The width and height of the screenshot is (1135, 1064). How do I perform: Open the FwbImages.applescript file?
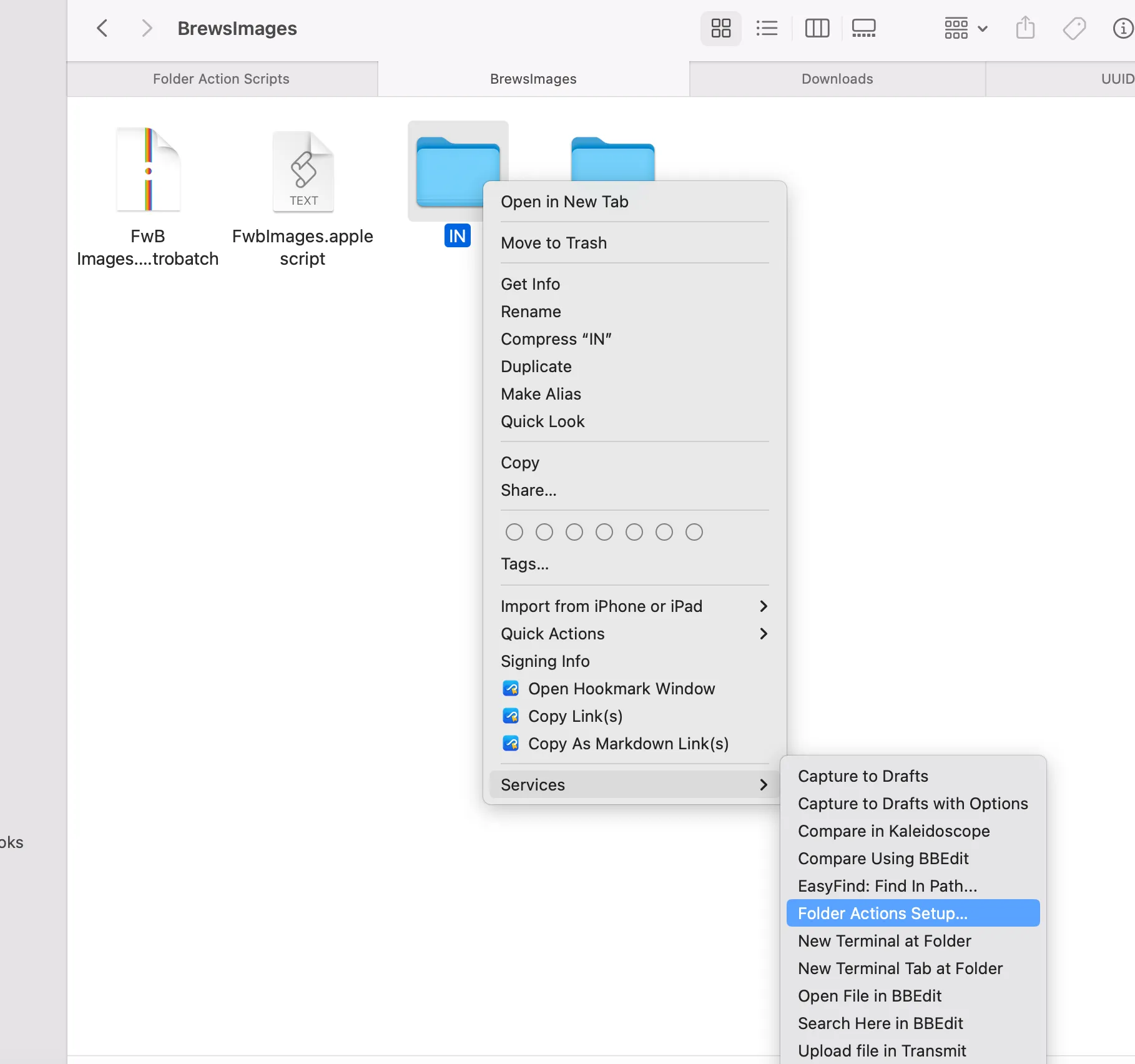click(303, 170)
